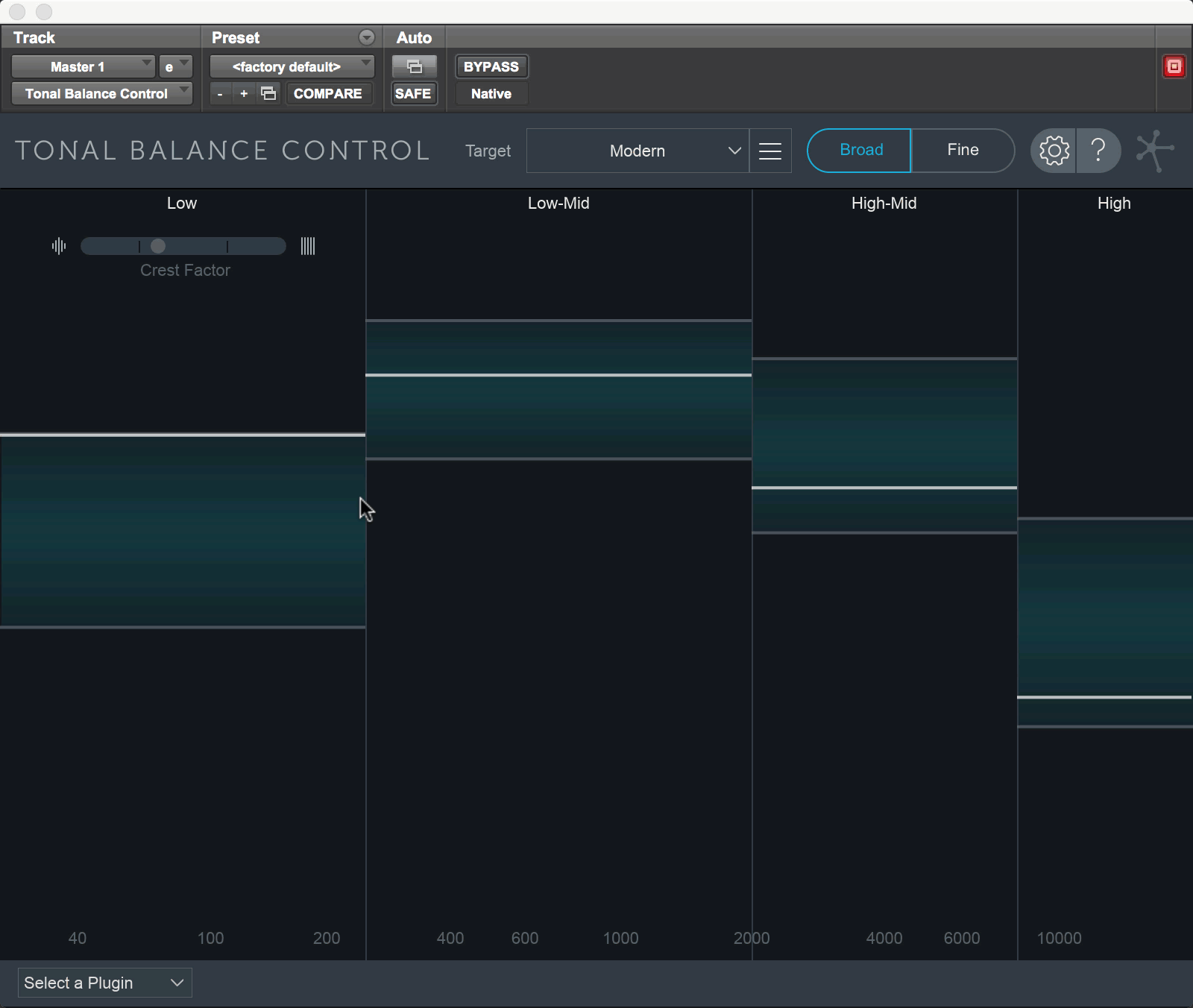Screen dimensions: 1193x1008
Task: Toggle the COMPARE button
Action: [x=328, y=94]
